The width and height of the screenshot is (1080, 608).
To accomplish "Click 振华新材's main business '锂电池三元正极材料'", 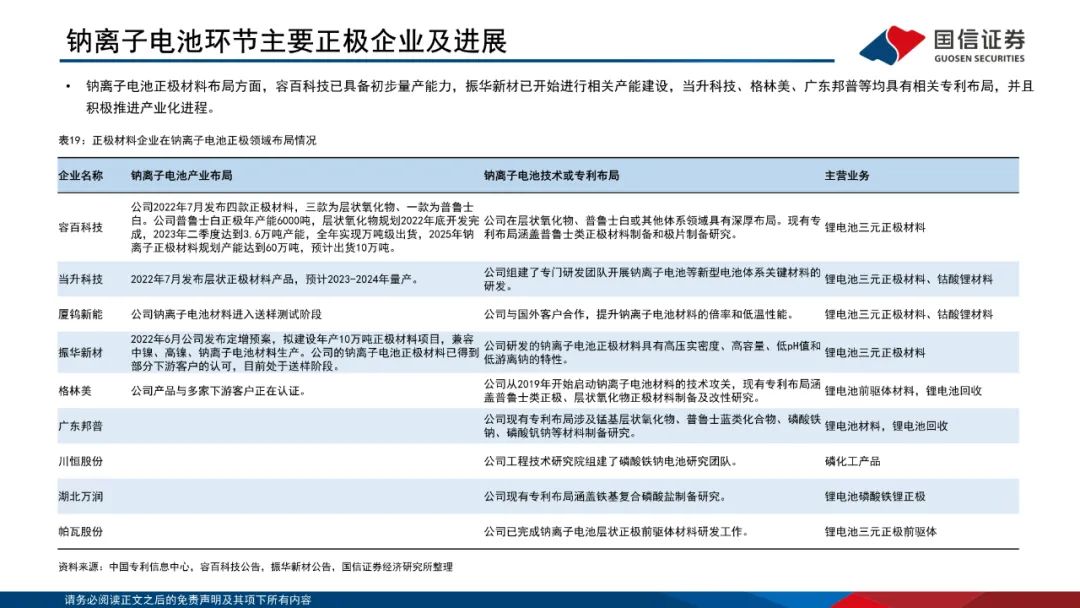I will pyautogui.click(x=875, y=353).
